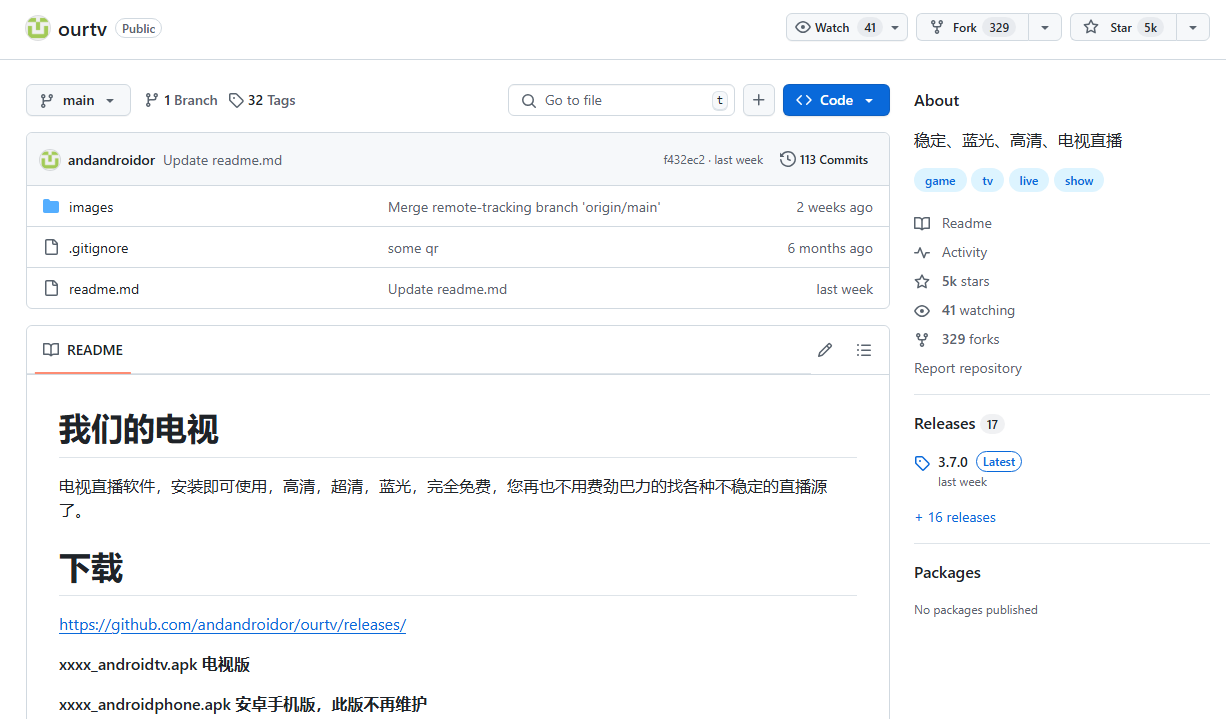Viewport: 1226px width, 719px height.
Task: View the 41 watching link
Action: [964, 310]
